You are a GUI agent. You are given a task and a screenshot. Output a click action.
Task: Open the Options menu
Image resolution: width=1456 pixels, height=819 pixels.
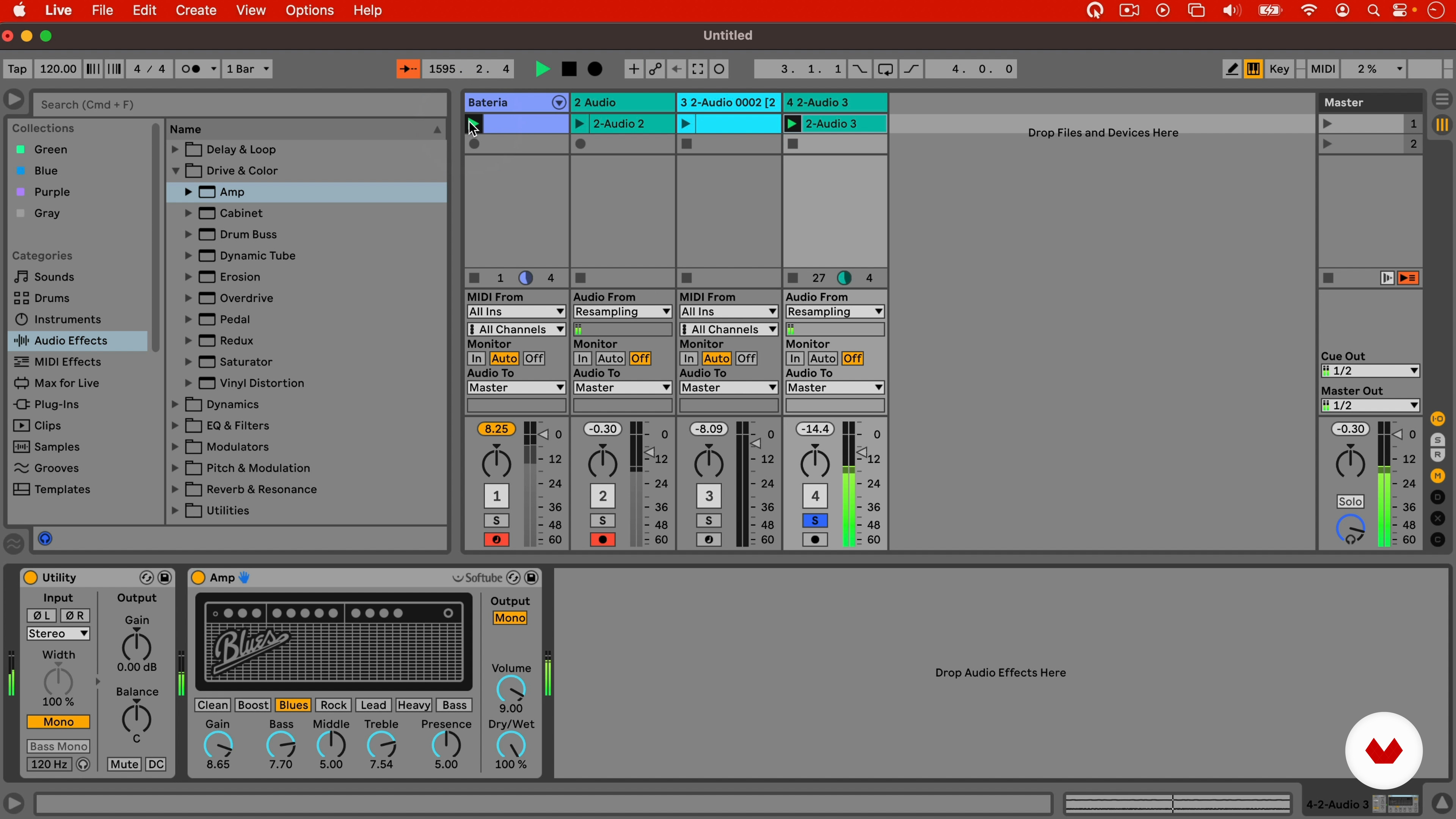tap(310, 10)
